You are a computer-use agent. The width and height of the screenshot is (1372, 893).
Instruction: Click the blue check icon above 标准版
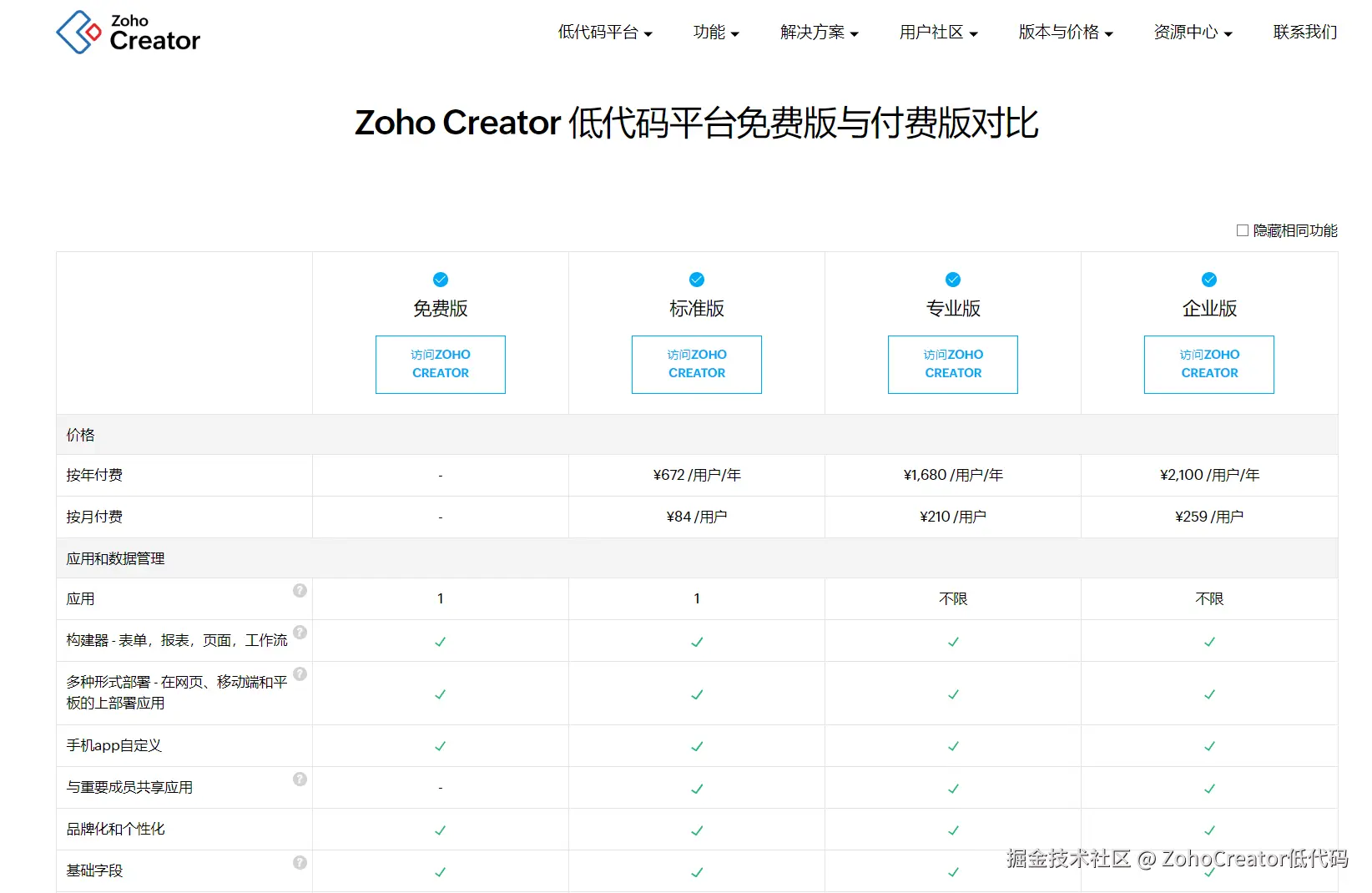click(697, 280)
